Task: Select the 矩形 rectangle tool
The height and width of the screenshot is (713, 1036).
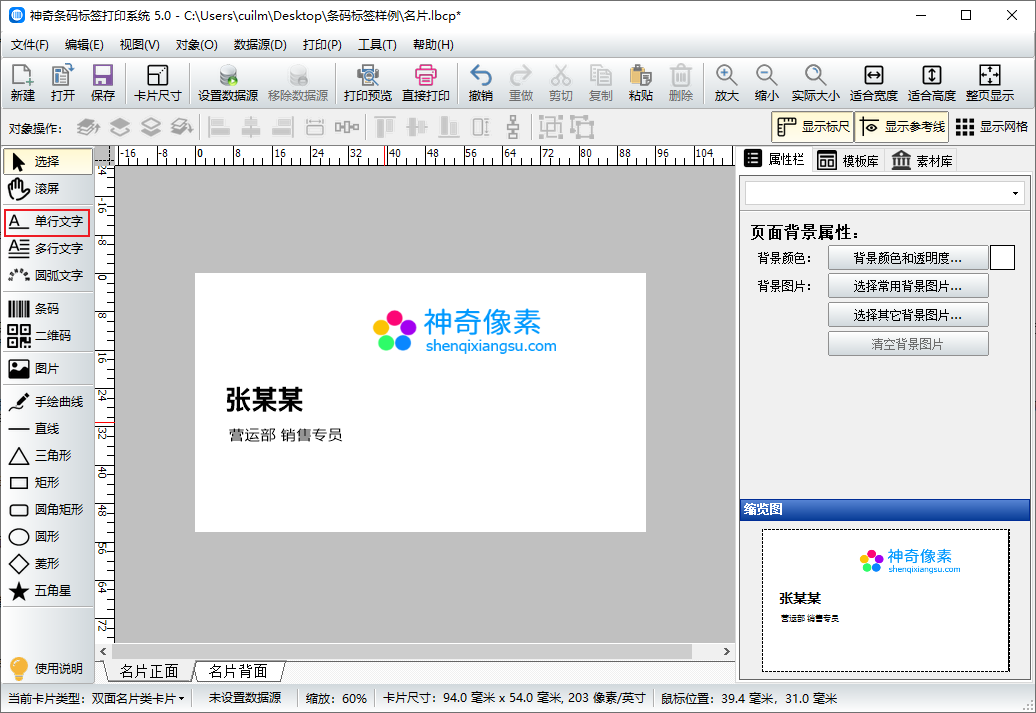Action: pyautogui.click(x=46, y=483)
